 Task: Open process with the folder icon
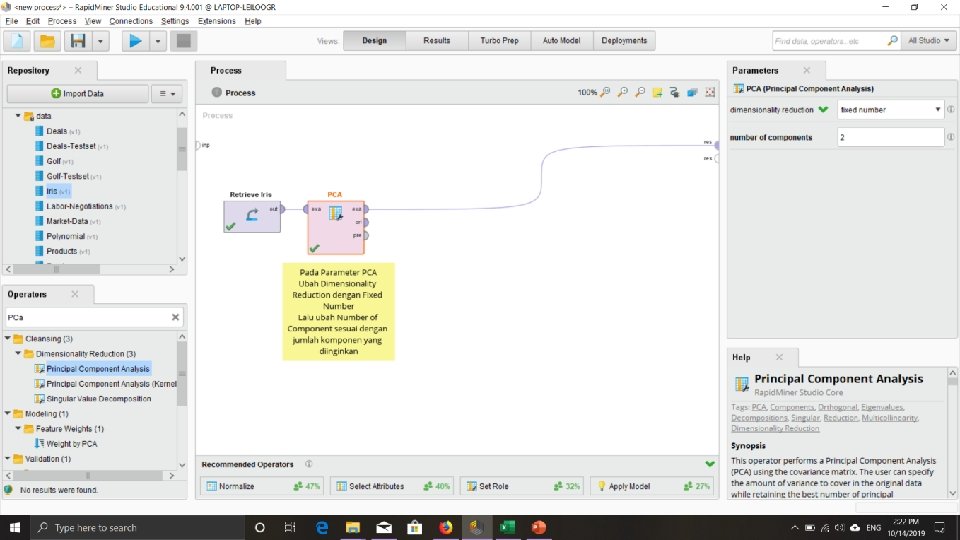click(47, 41)
